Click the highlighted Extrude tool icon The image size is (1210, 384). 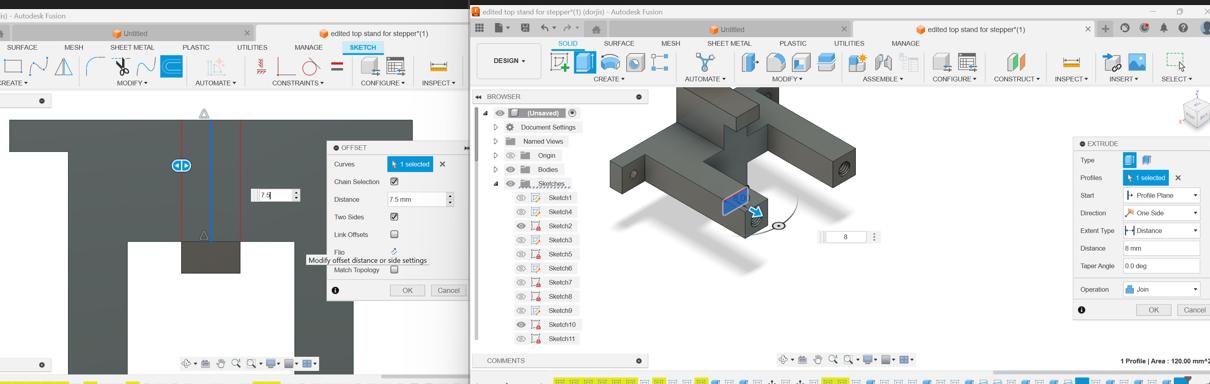coord(585,62)
